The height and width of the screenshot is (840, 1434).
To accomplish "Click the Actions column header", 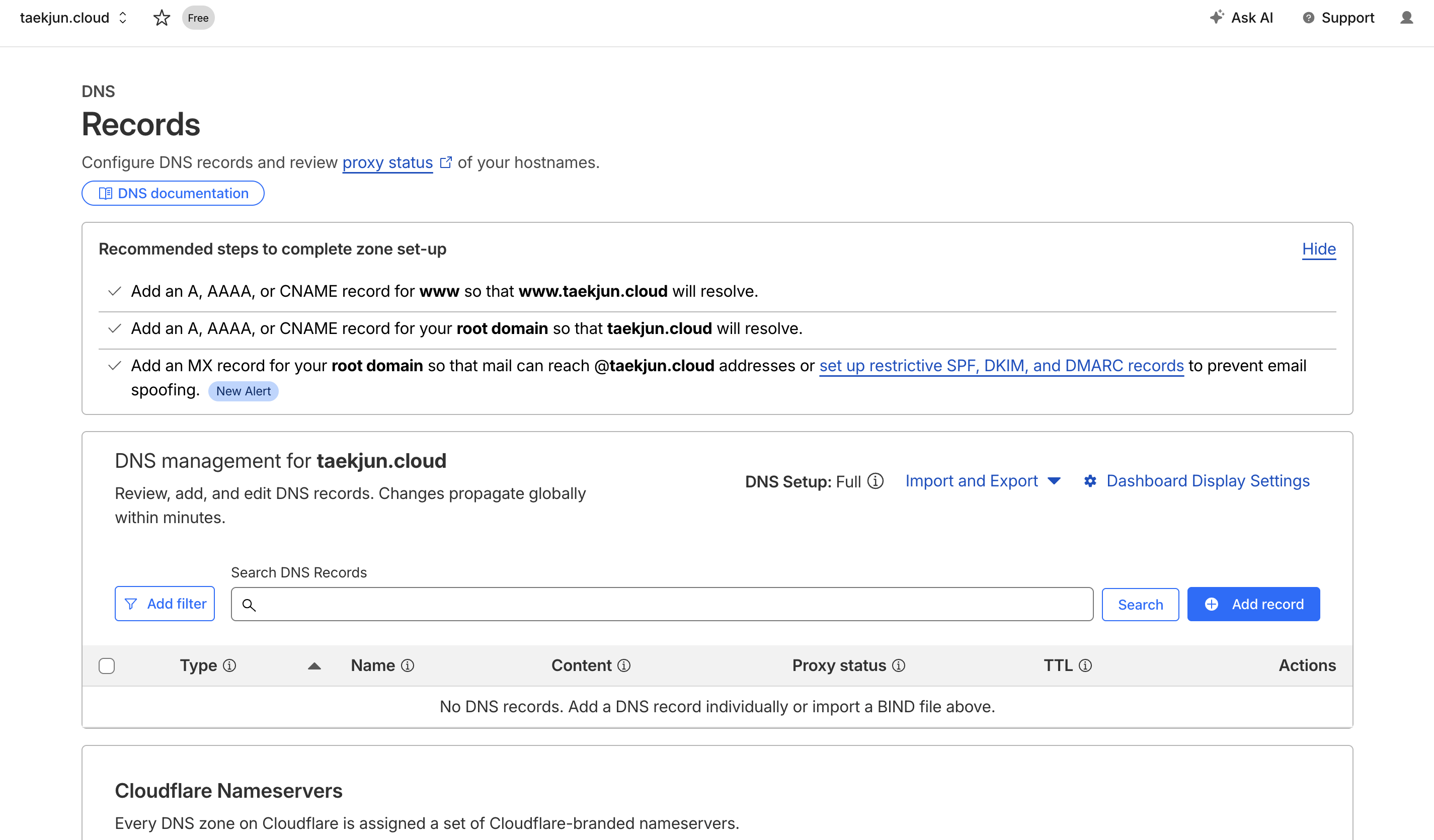I will point(1307,665).
